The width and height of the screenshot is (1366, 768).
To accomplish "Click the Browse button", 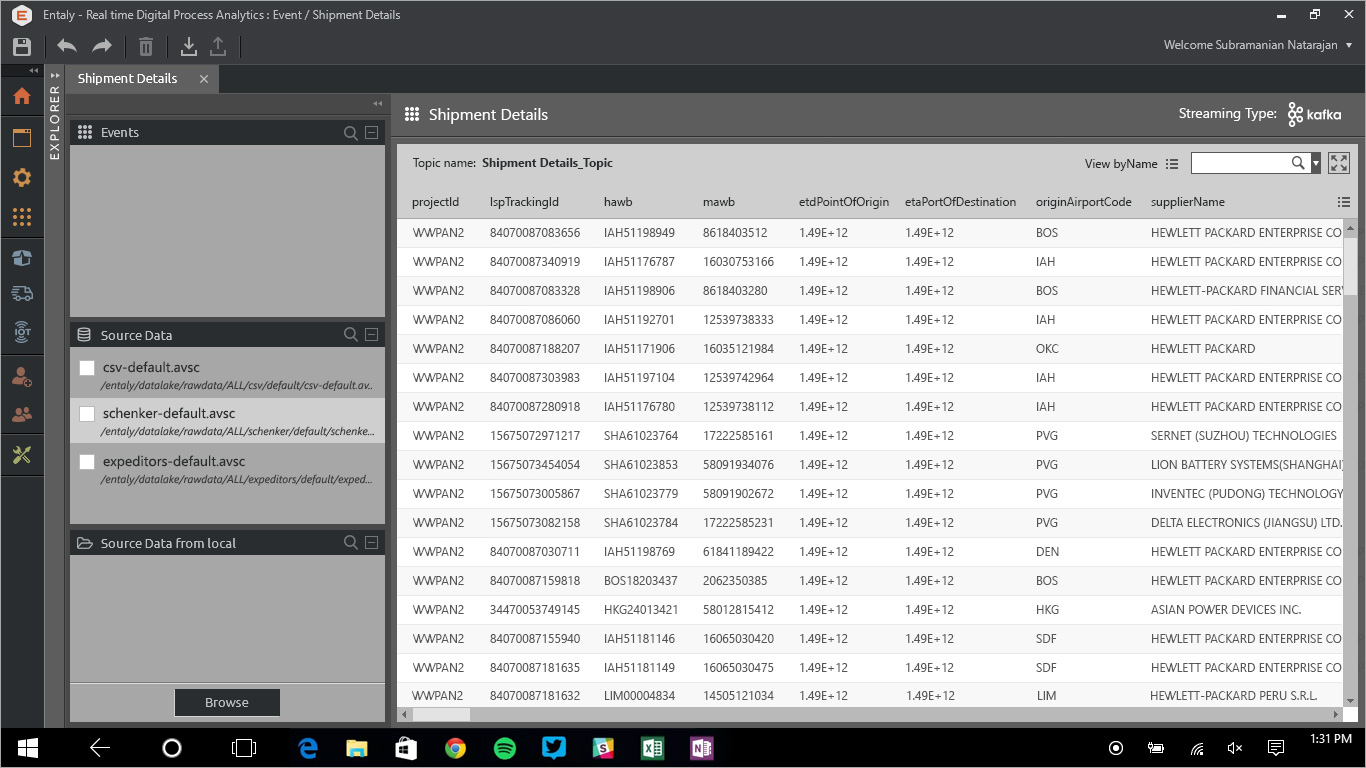I will (x=227, y=702).
